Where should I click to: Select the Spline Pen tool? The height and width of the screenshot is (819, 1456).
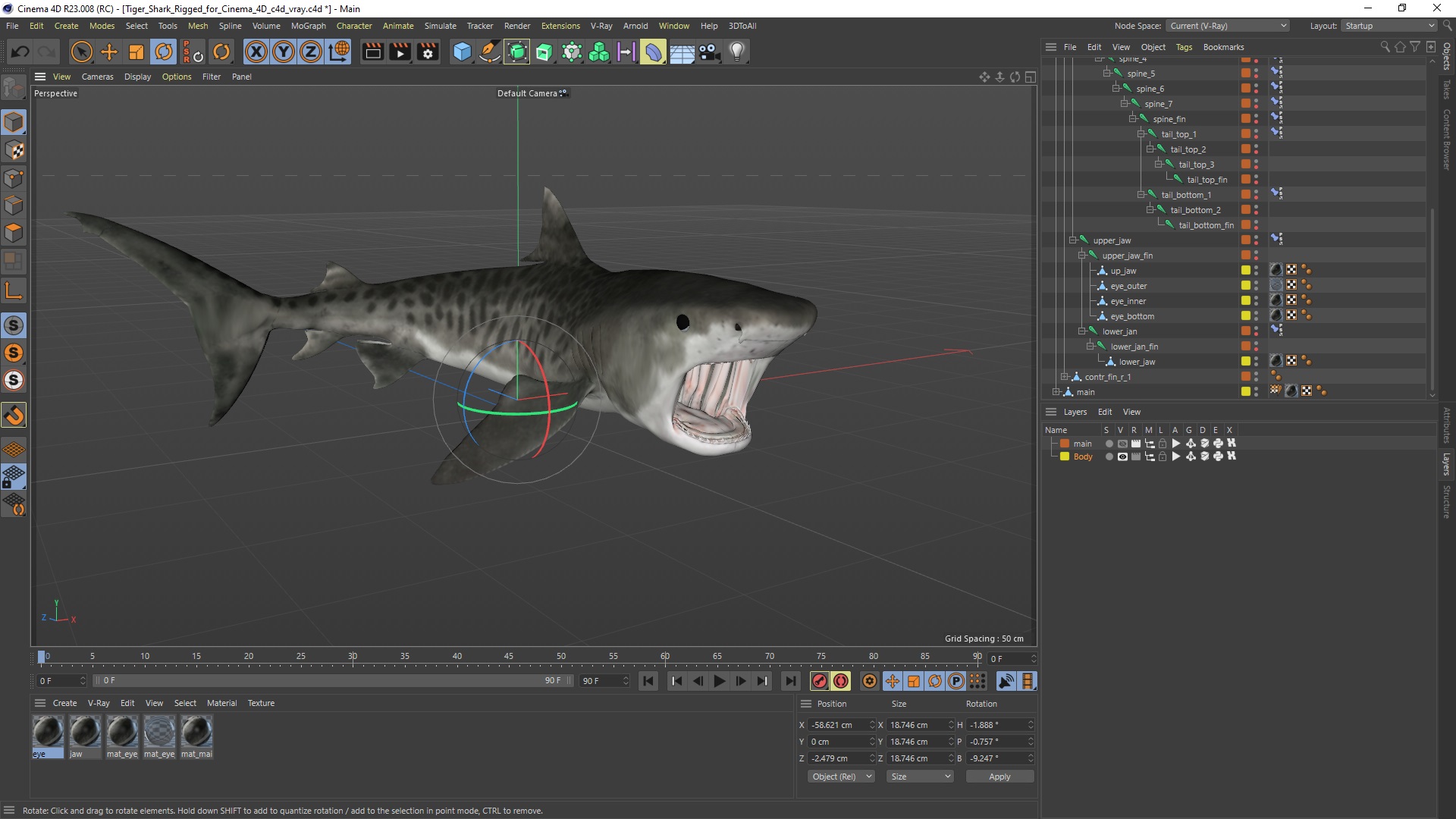click(490, 52)
